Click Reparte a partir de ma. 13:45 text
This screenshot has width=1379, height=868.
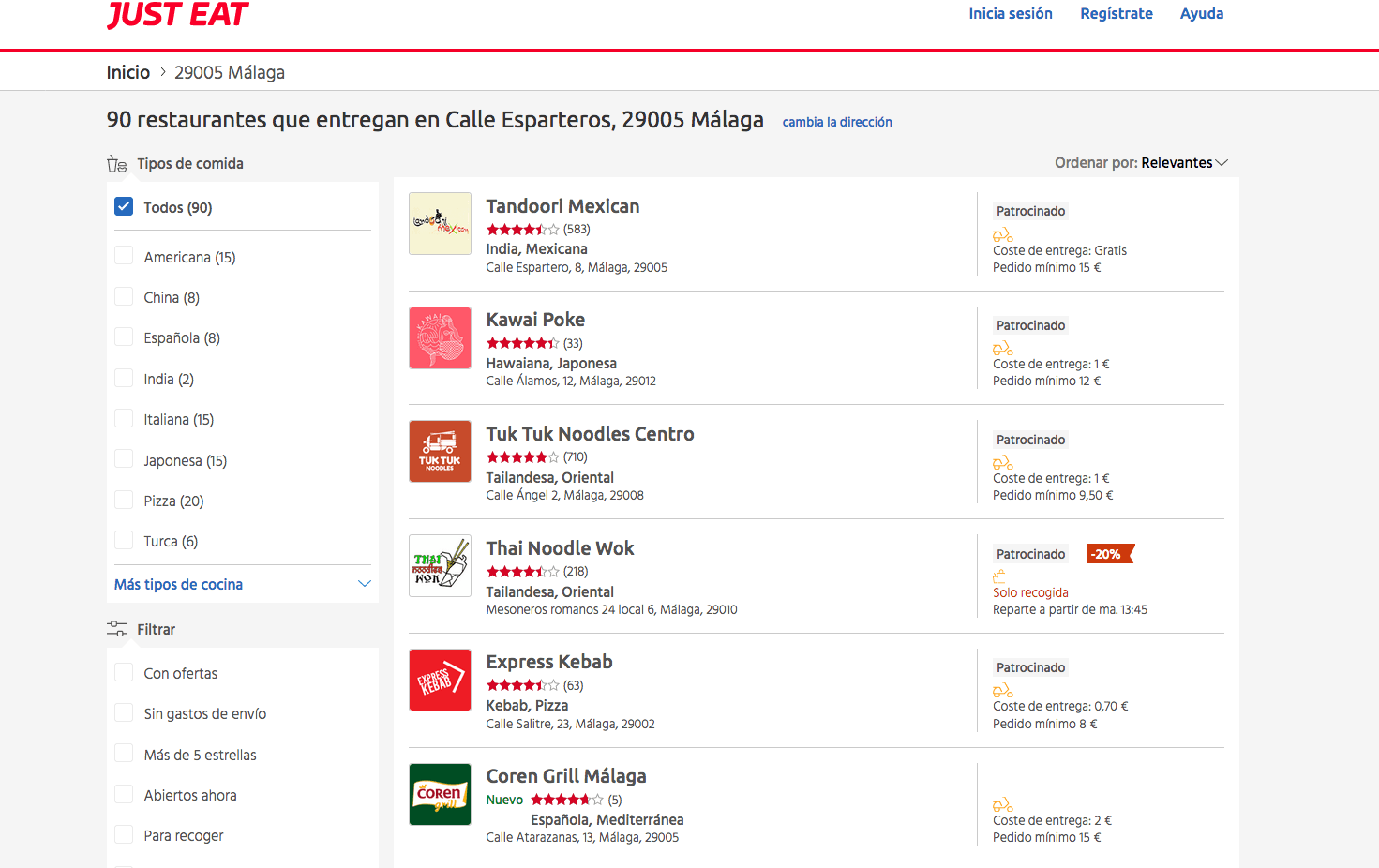(1070, 609)
